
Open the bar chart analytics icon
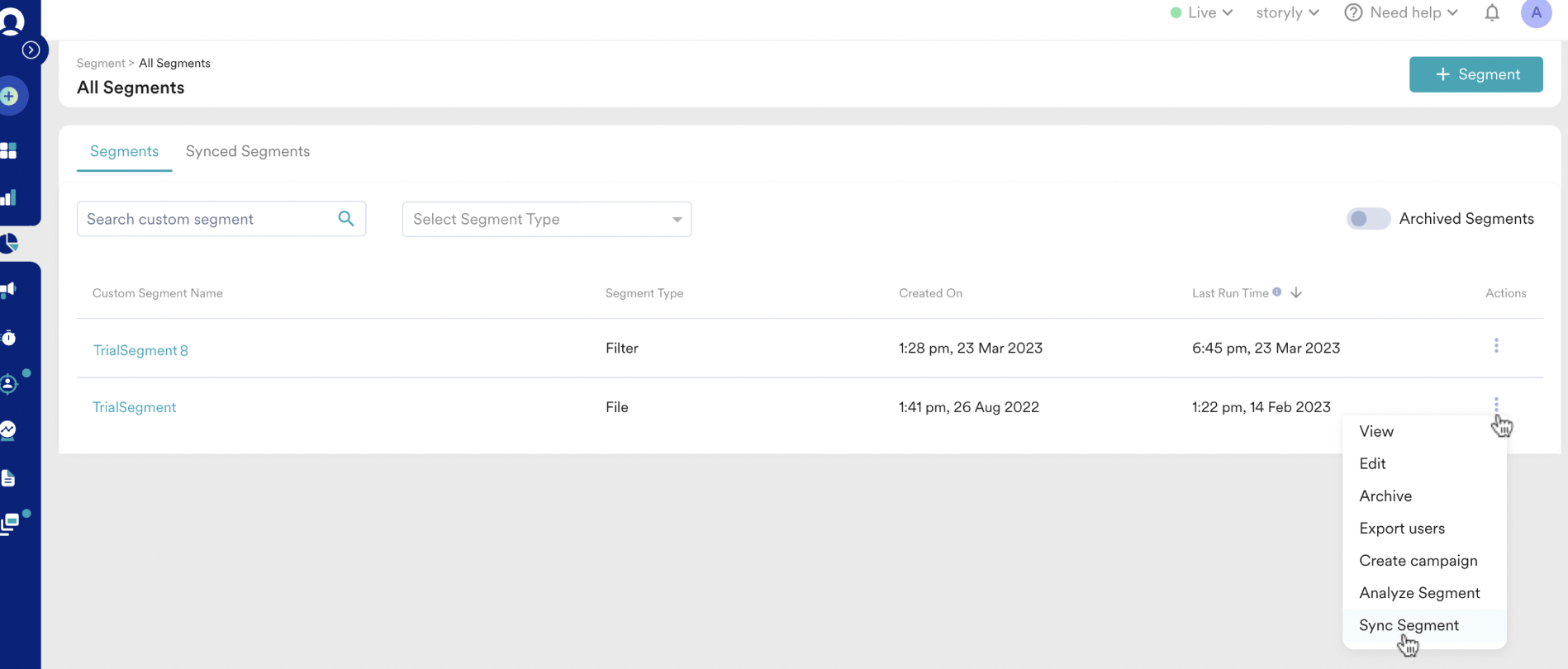coord(9,197)
